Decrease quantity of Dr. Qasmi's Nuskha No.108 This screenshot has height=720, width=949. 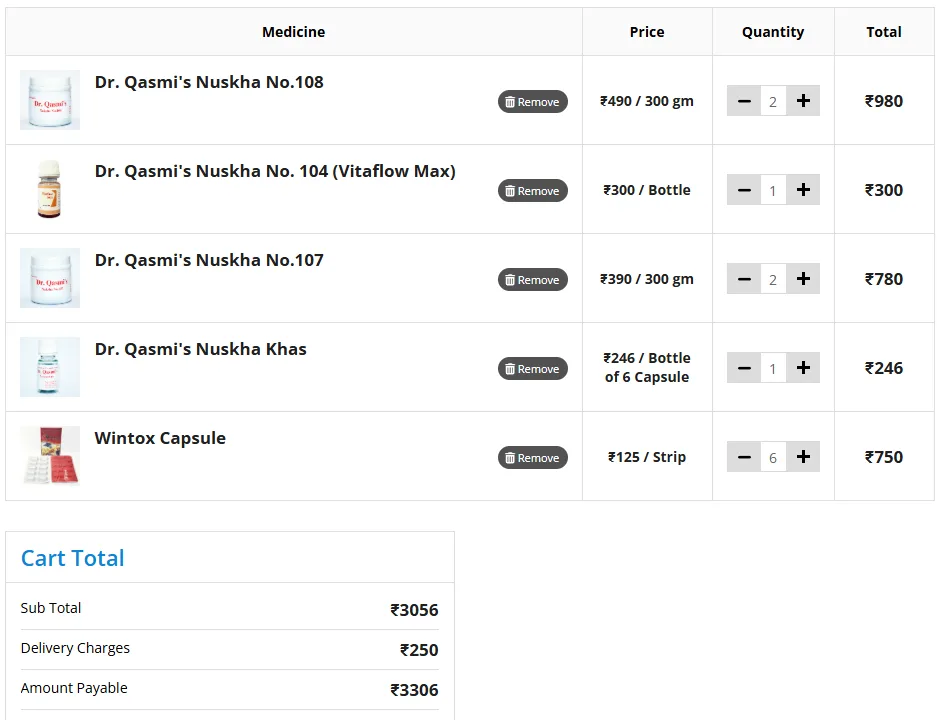(744, 101)
